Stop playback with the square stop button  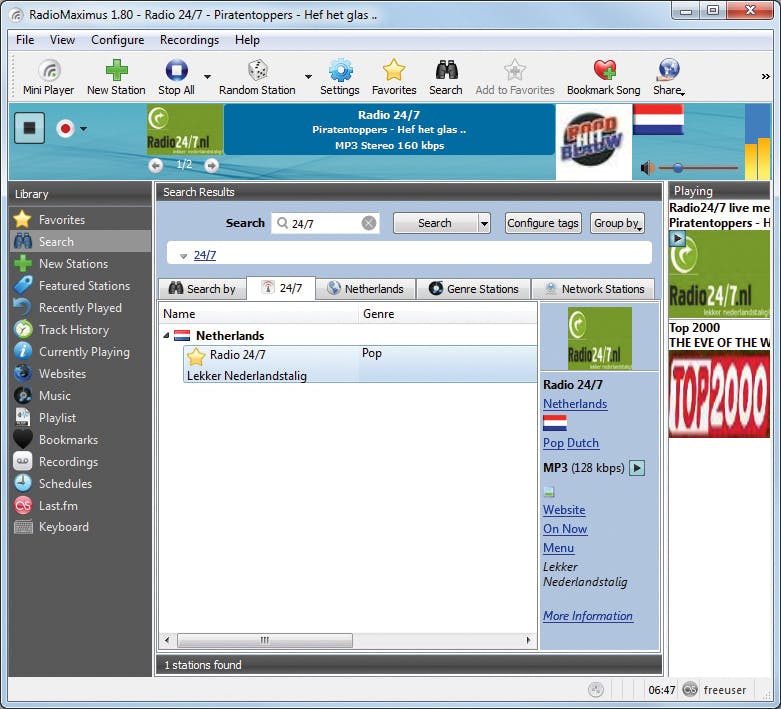tap(29, 128)
